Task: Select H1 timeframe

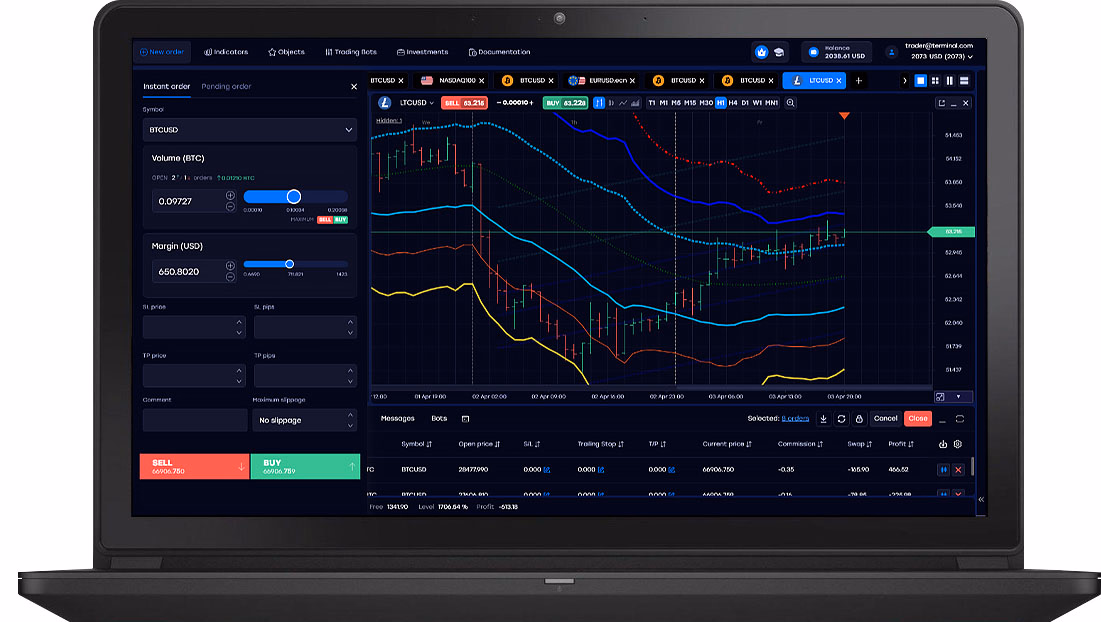Action: [x=720, y=102]
